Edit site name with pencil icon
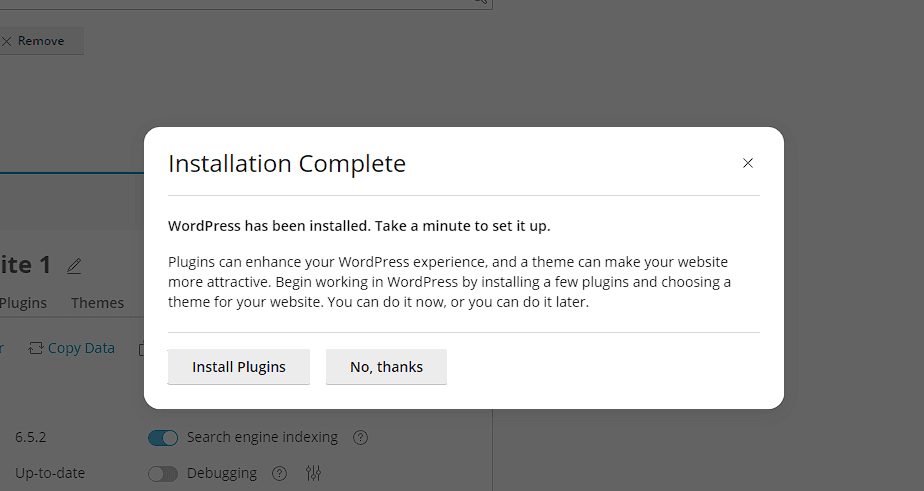Screen dimensions: 924x491 point(74,266)
